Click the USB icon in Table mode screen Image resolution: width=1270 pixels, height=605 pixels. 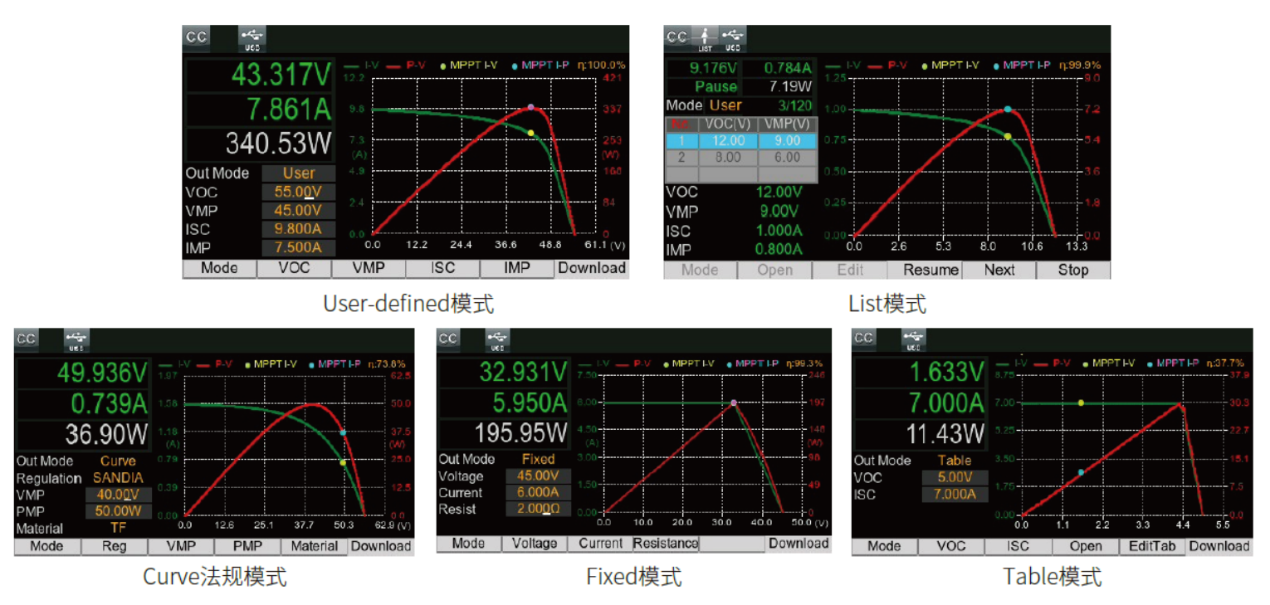(x=913, y=339)
